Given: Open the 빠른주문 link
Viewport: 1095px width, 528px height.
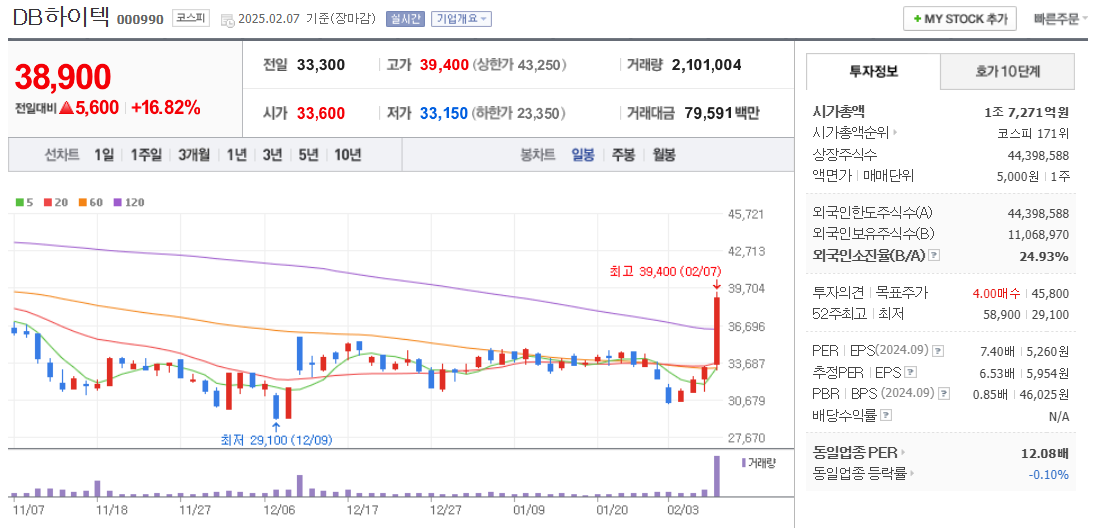Looking at the screenshot, I should click(1057, 19).
